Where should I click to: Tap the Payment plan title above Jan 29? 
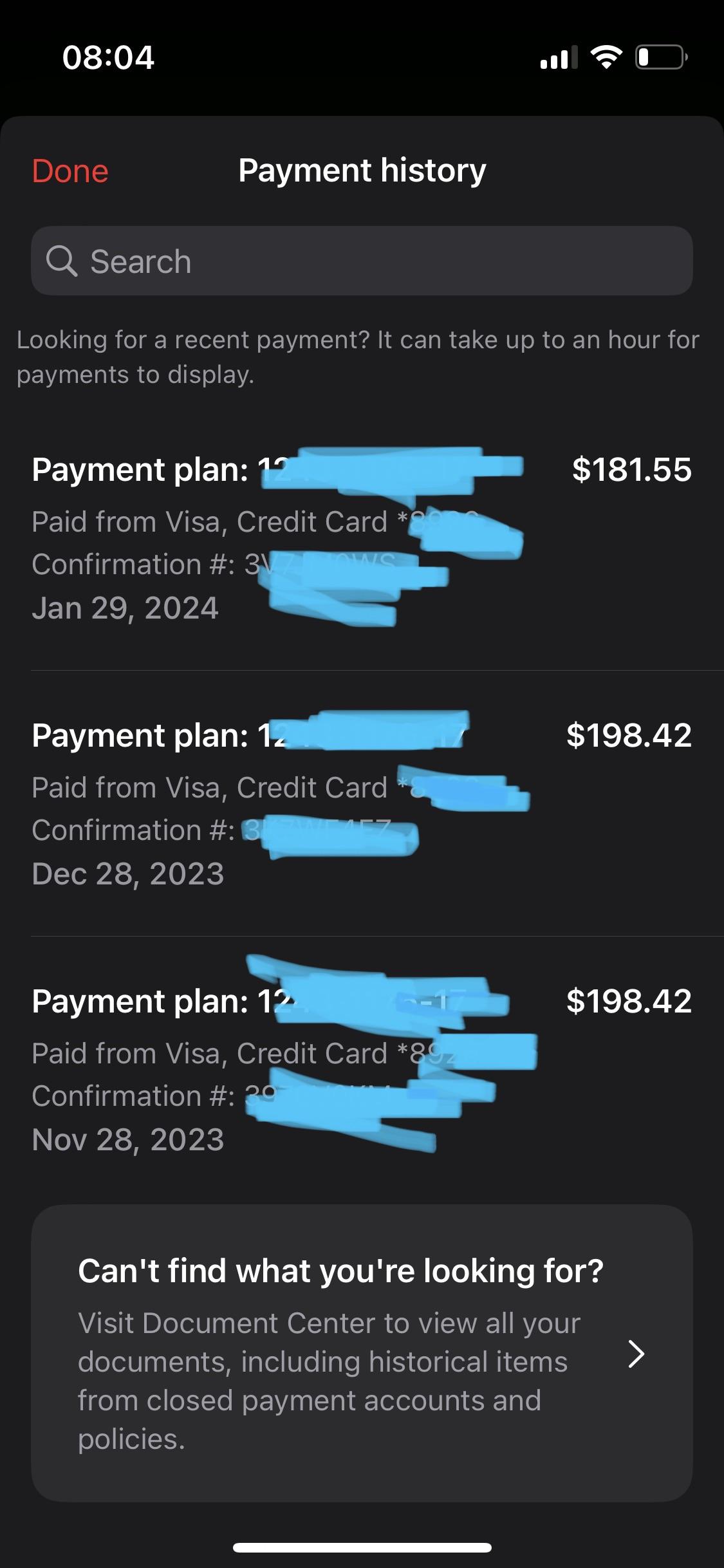pyautogui.click(x=140, y=469)
